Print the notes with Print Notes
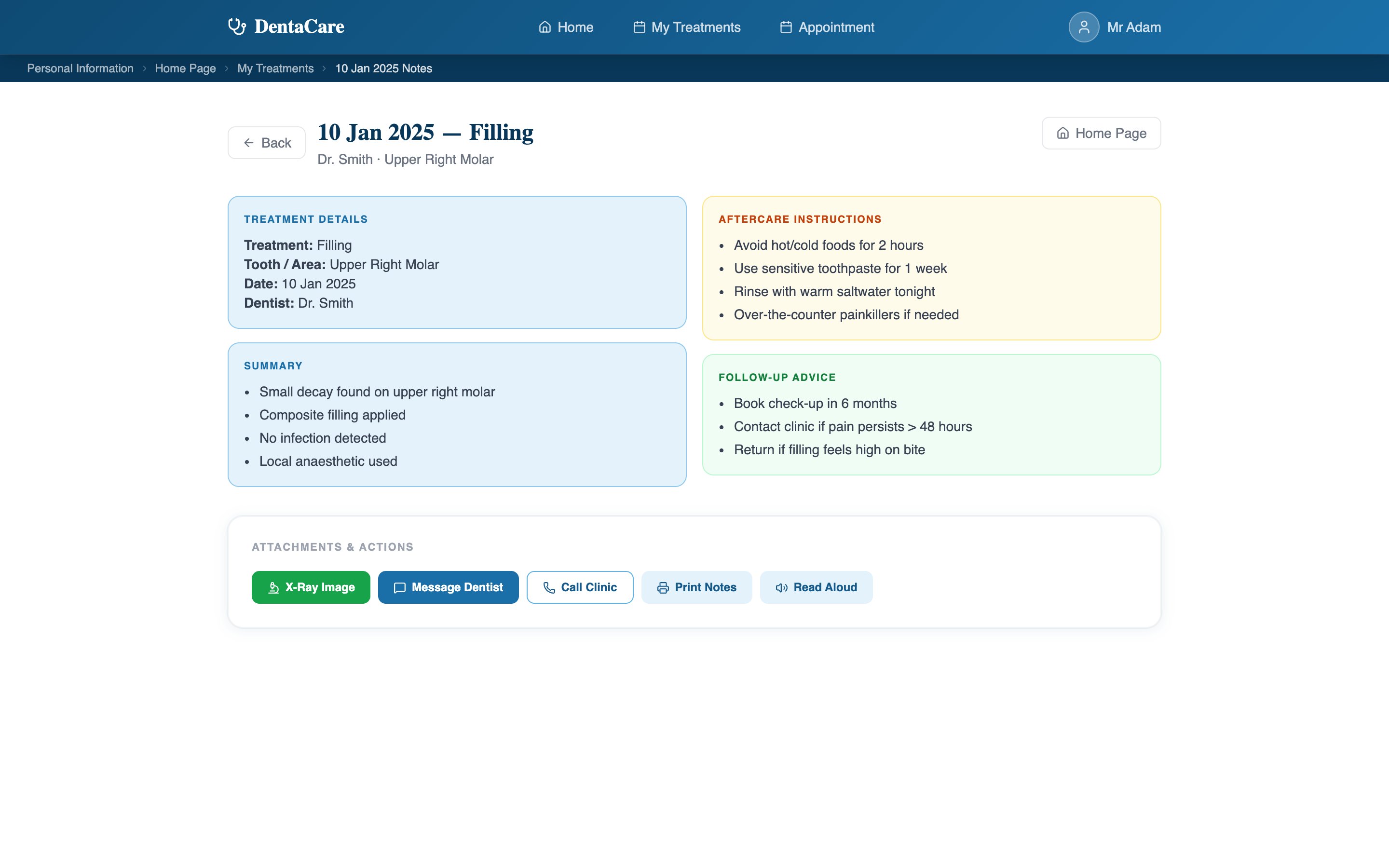Viewport: 1389px width, 868px height. [x=696, y=587]
